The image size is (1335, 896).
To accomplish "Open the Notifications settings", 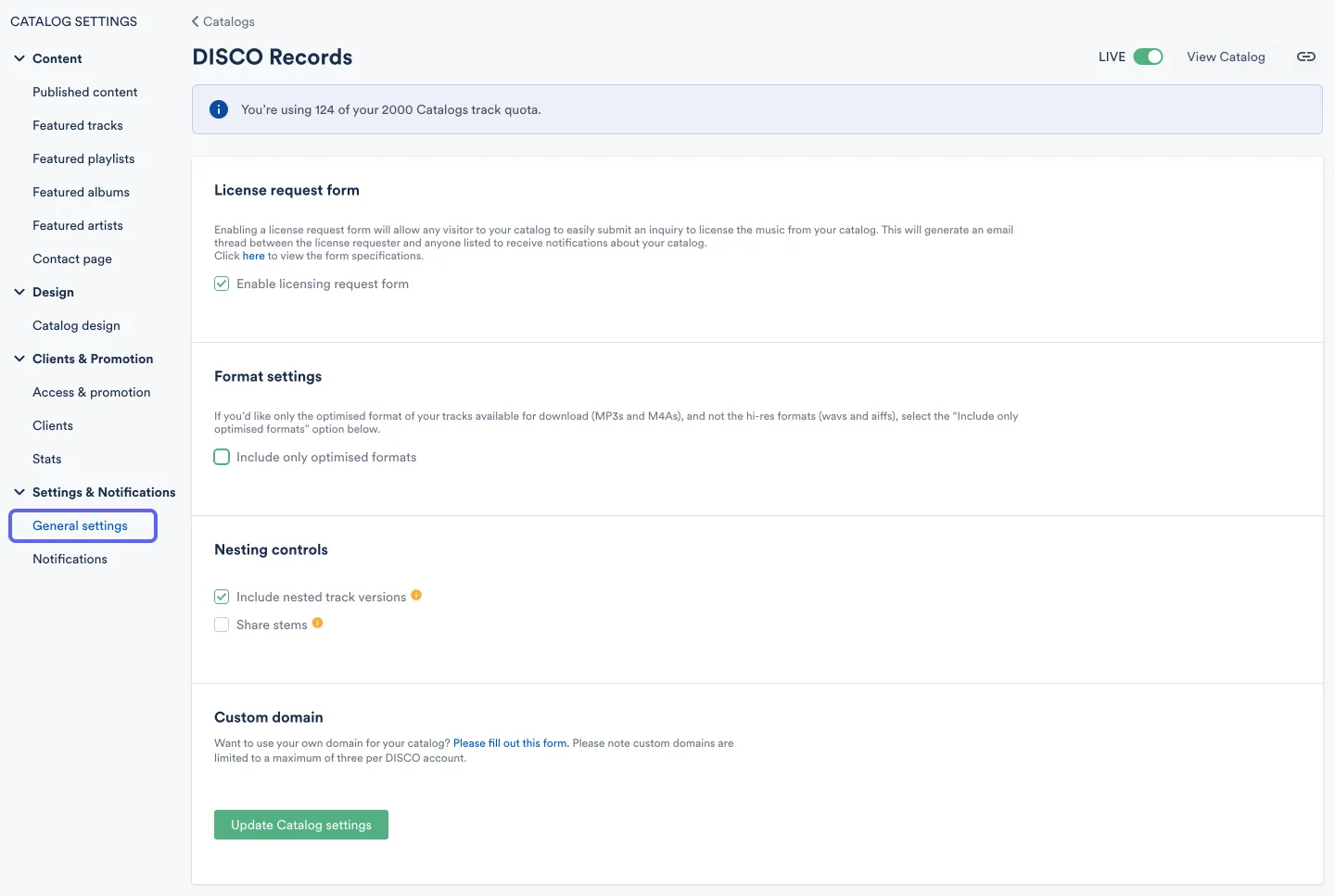I will pyautogui.click(x=70, y=559).
